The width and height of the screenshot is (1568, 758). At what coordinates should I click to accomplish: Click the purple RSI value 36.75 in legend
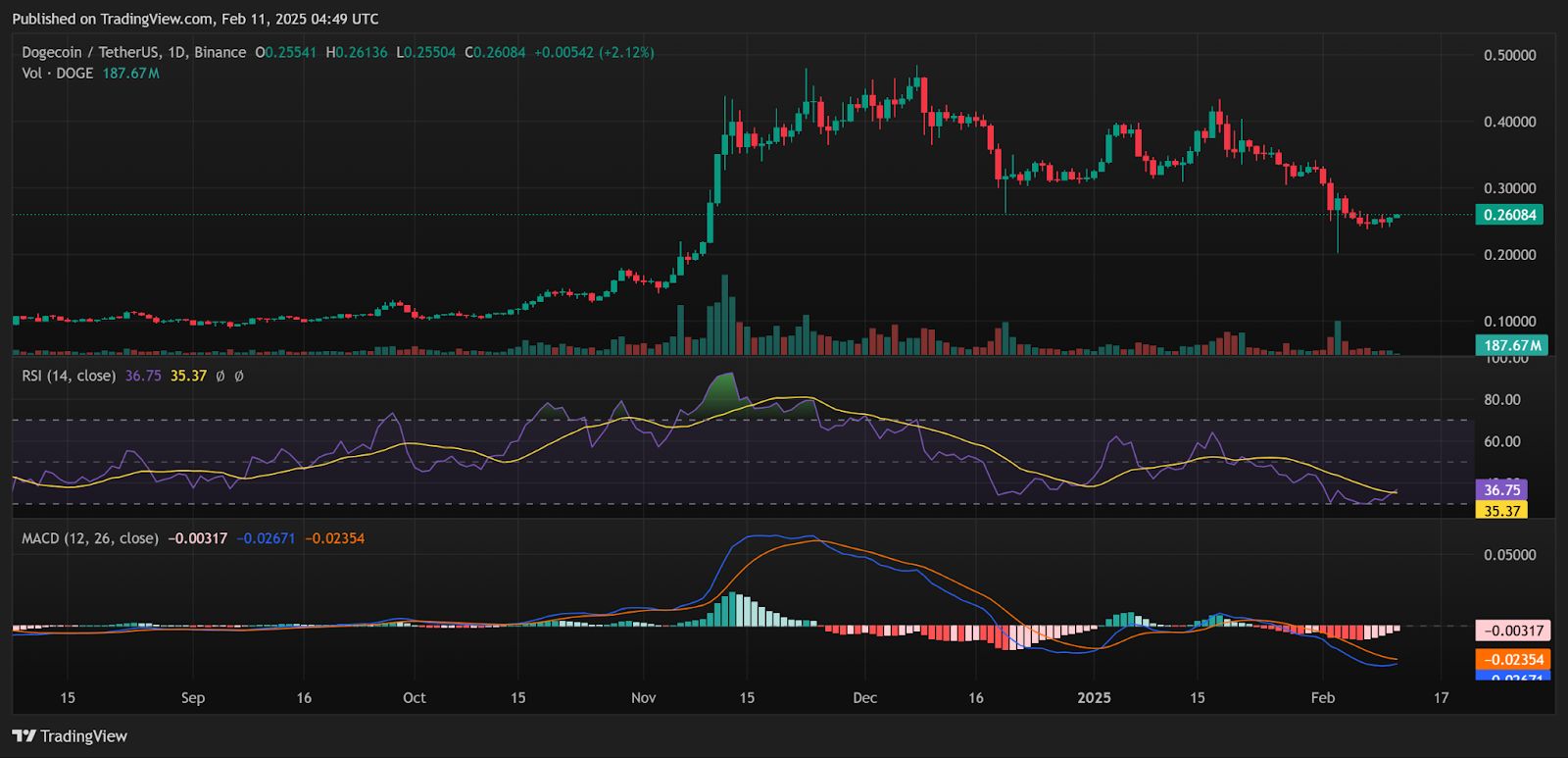(x=143, y=376)
